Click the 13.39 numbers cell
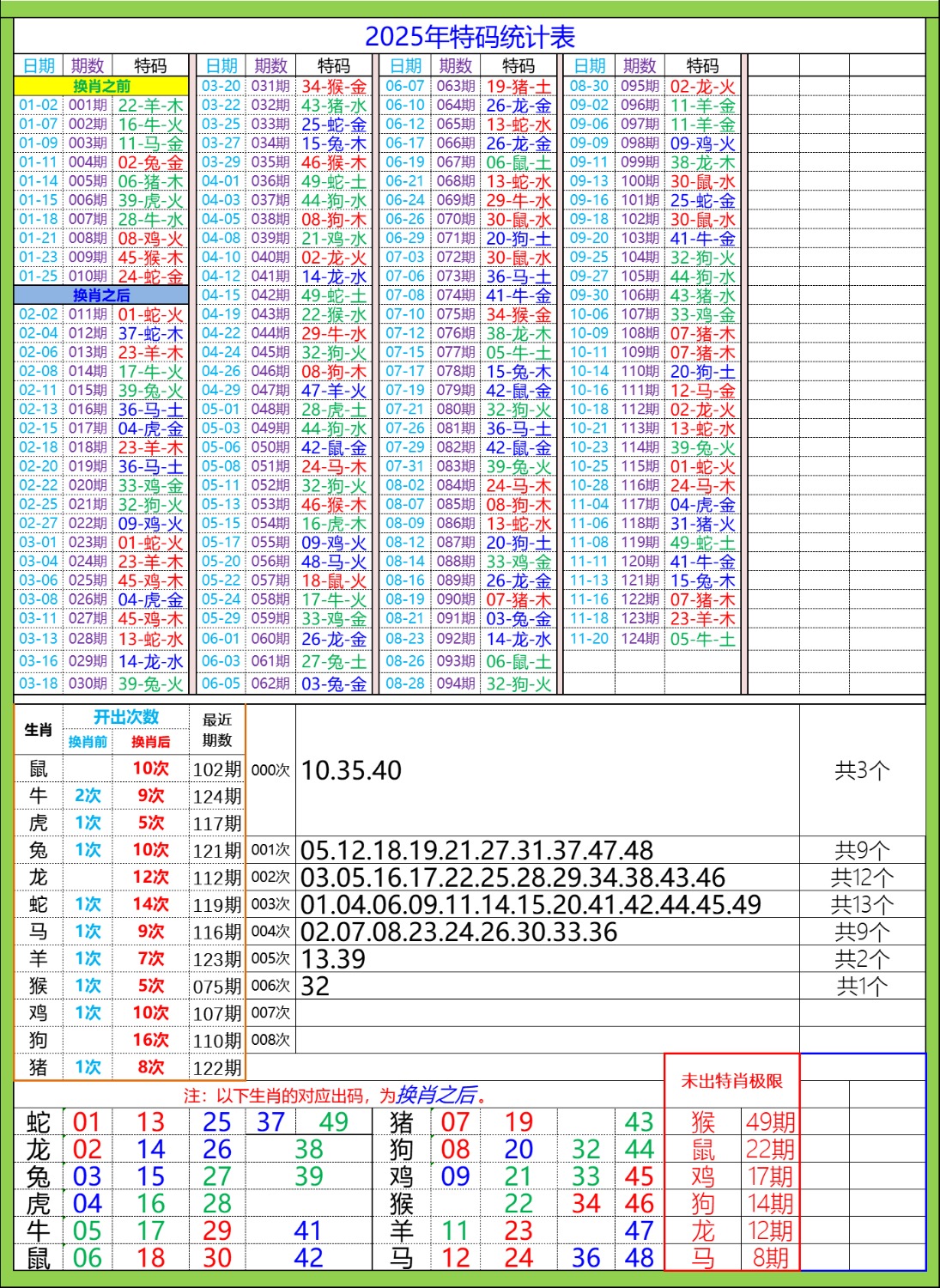Viewport: 940px width, 1288px height. pyautogui.click(x=333, y=958)
